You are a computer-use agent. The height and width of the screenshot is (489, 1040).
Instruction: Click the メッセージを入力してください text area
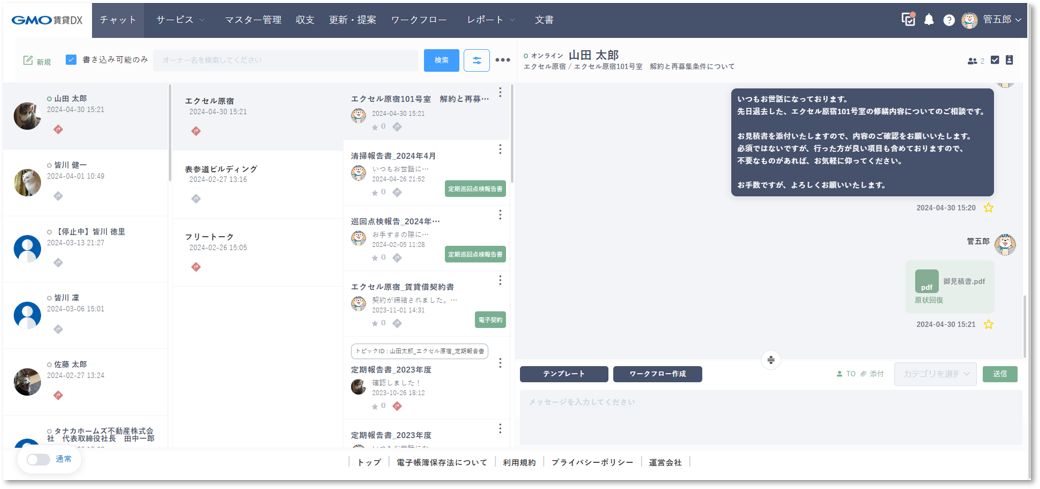(x=771, y=417)
